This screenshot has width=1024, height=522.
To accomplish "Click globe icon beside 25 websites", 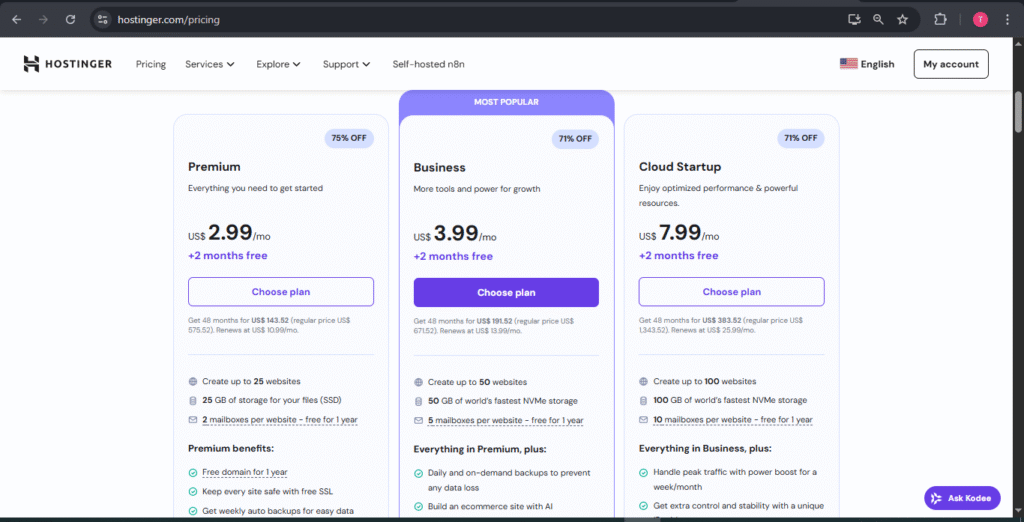I will tap(193, 382).
